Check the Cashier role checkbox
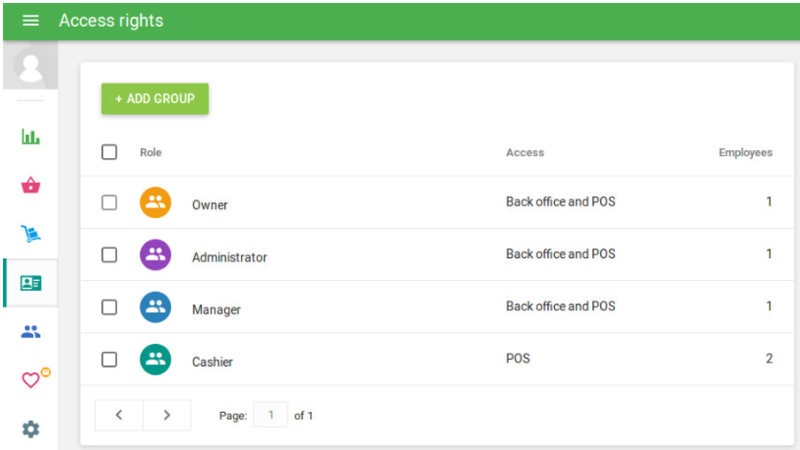The height and width of the screenshot is (450, 800). (109, 360)
